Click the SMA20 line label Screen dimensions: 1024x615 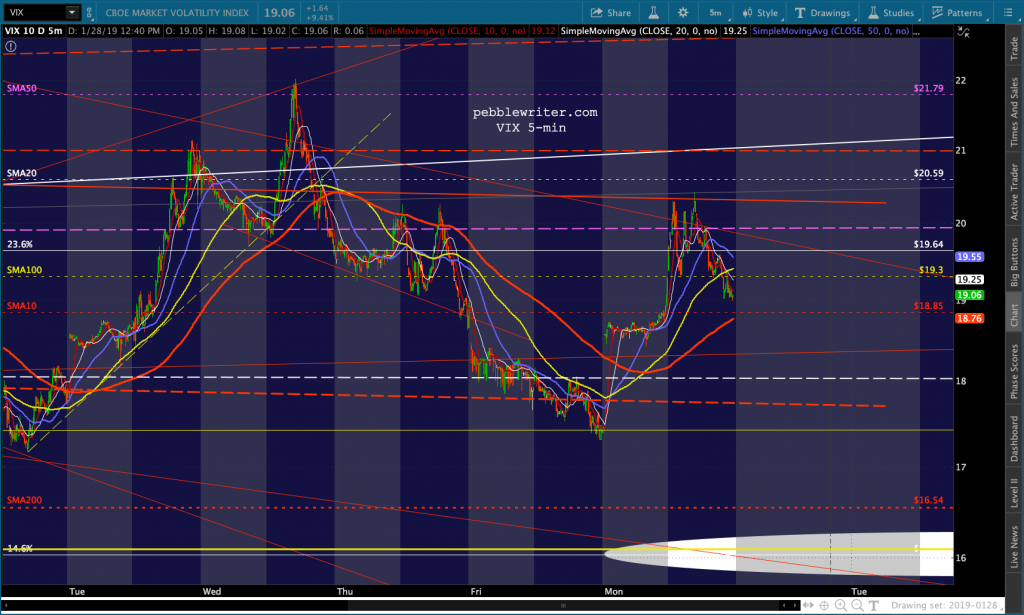pos(22,173)
